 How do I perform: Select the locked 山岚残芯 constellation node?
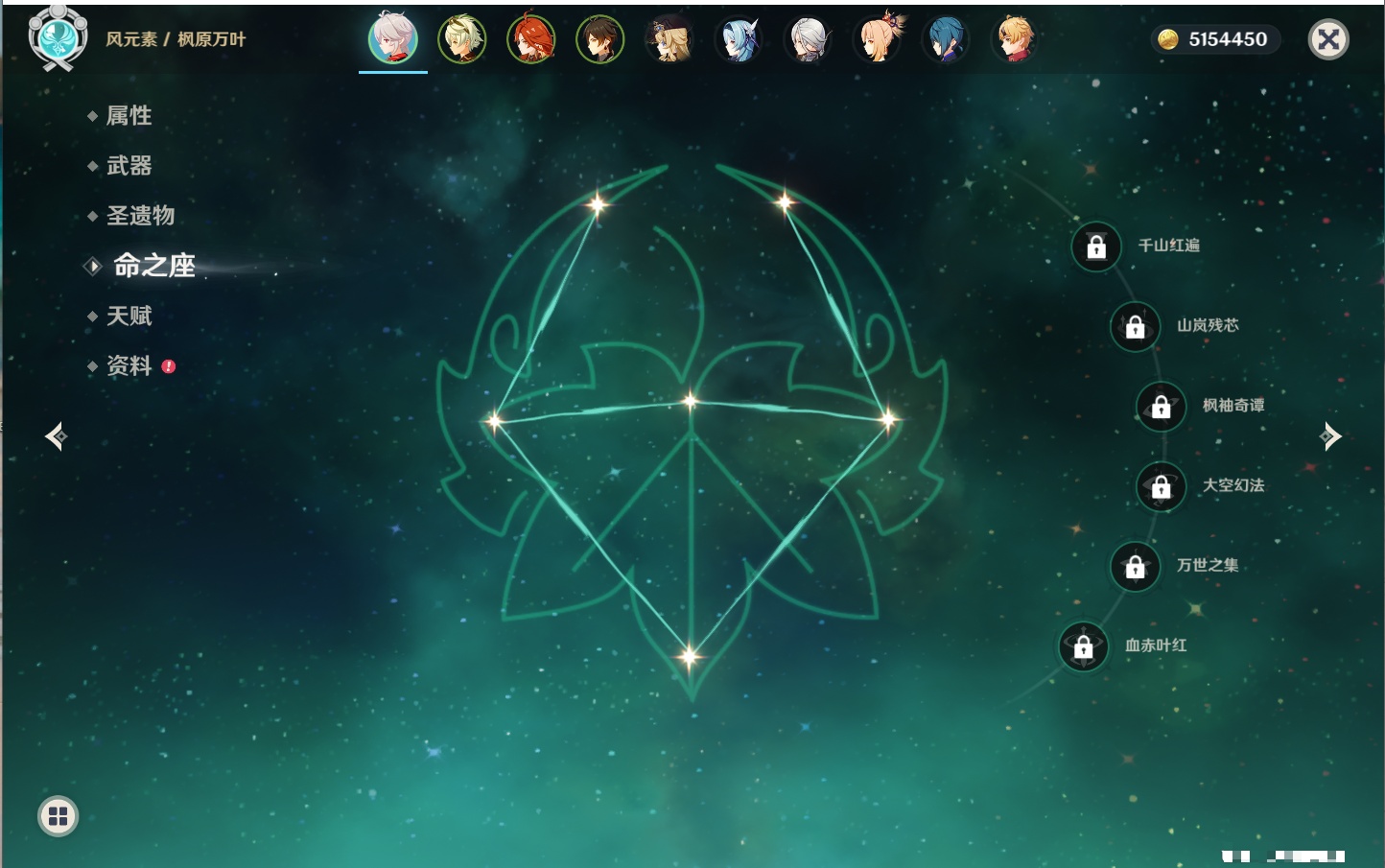1135,326
